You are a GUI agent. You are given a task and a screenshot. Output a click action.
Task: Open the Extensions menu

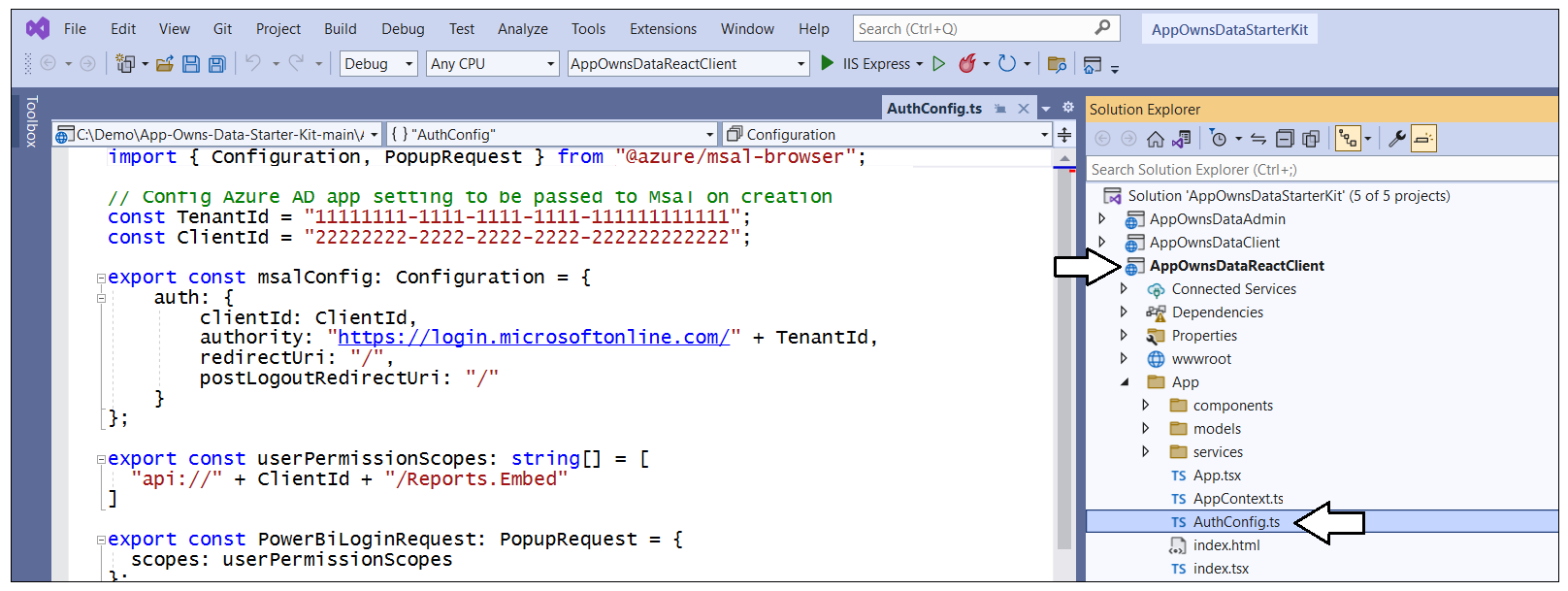(663, 29)
